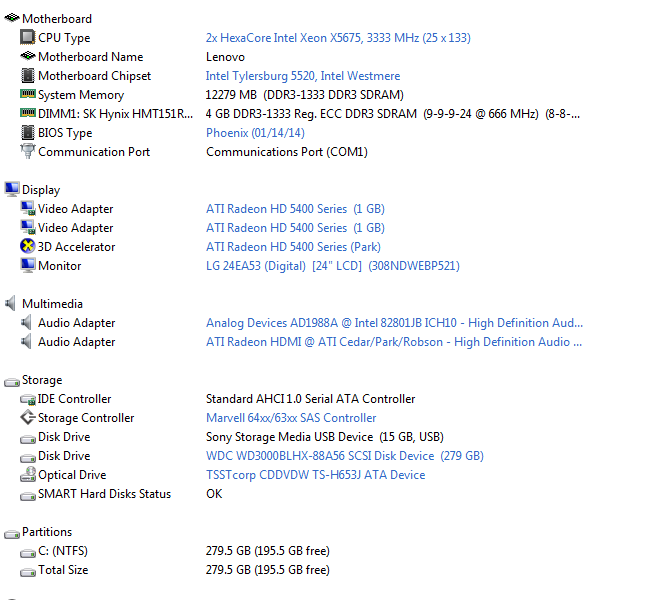Click the IDE Controller icon

click(27, 399)
